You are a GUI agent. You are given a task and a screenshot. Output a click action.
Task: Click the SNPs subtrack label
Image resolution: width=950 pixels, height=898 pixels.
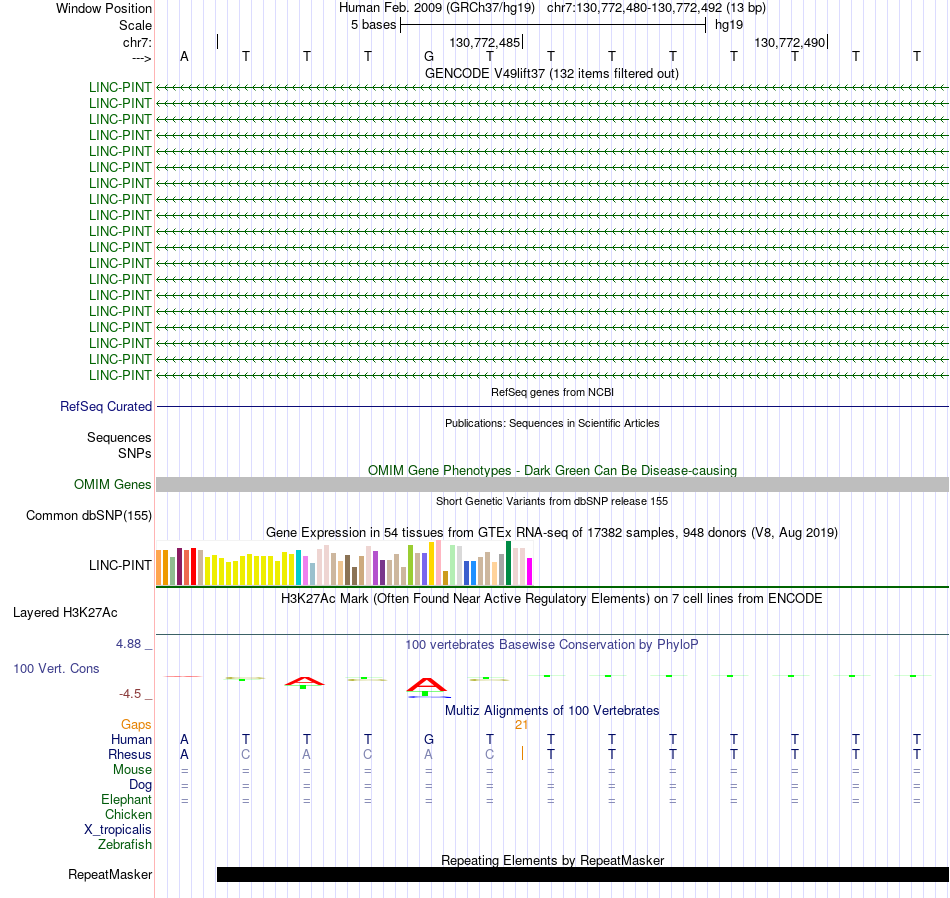pos(135,453)
